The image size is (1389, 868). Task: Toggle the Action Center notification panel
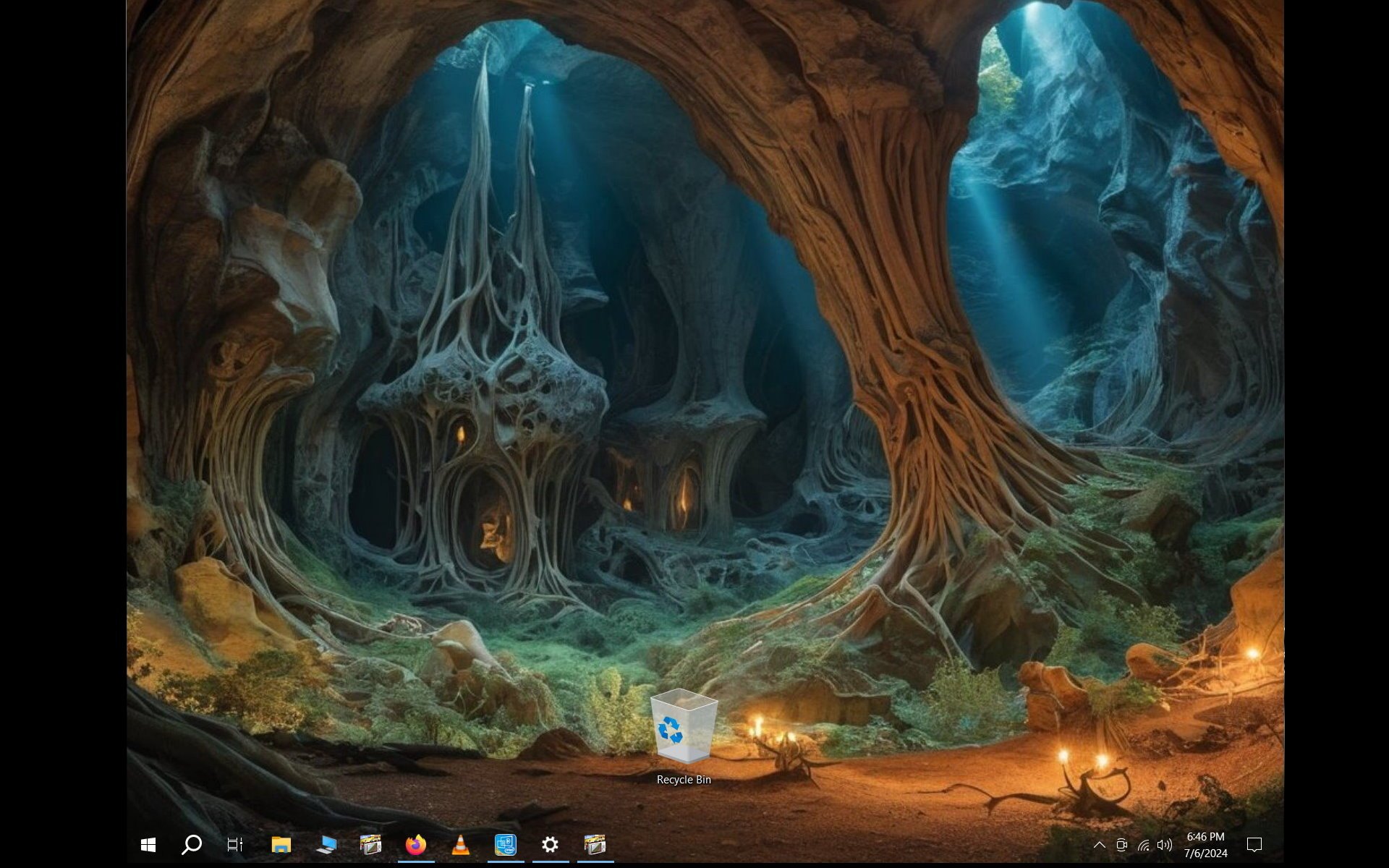(x=1254, y=844)
